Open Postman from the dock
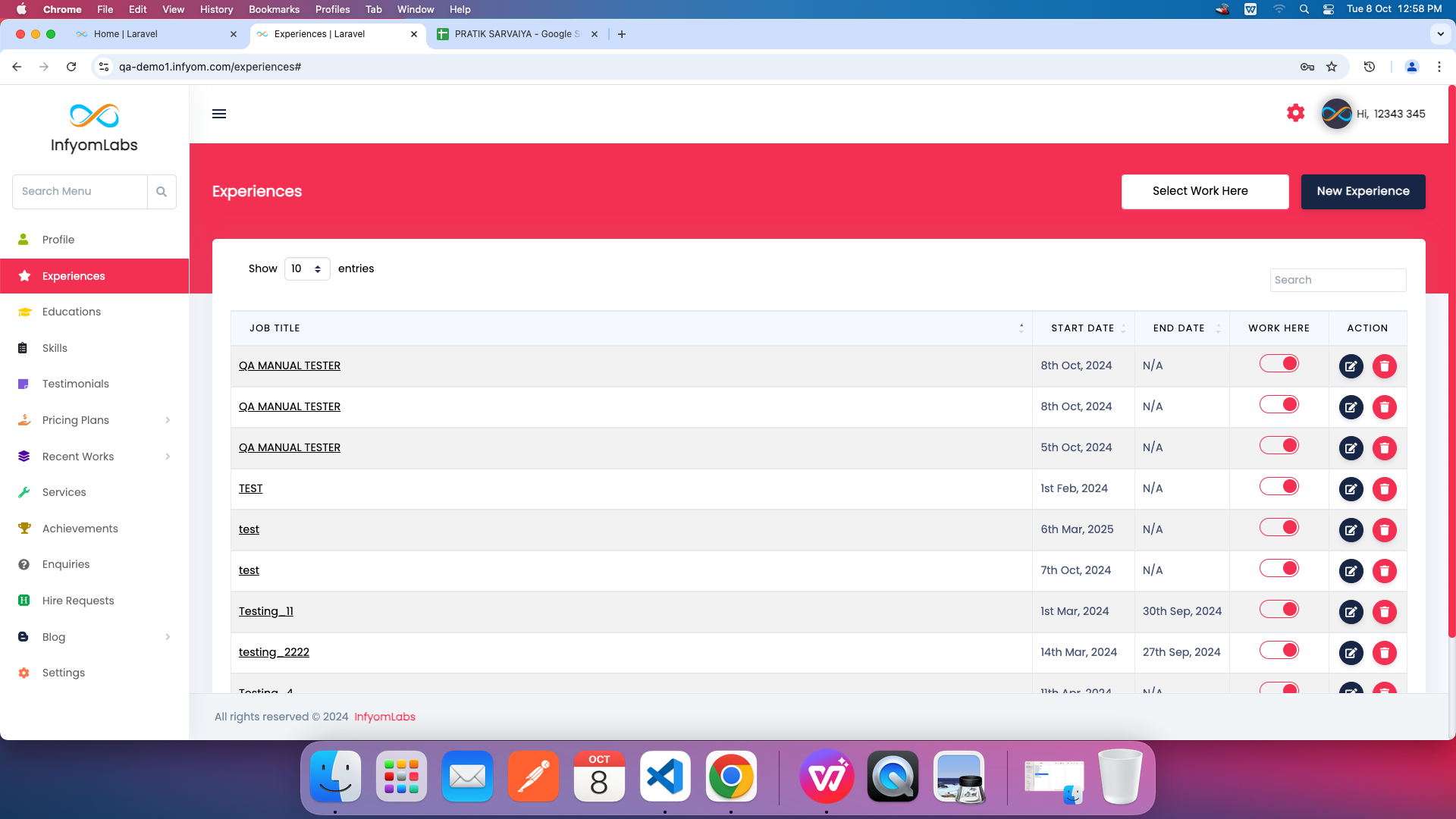The height and width of the screenshot is (819, 1456). (x=533, y=777)
